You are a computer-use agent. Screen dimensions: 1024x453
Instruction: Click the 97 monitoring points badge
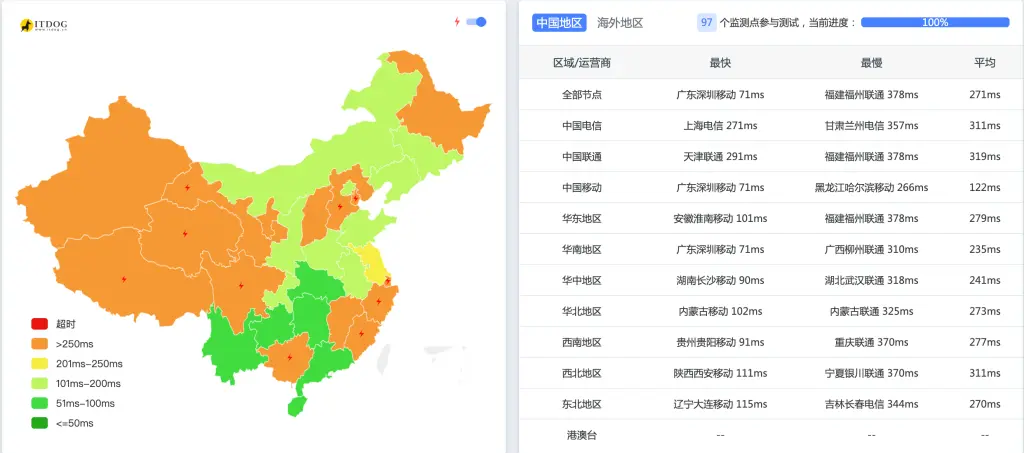click(706, 22)
